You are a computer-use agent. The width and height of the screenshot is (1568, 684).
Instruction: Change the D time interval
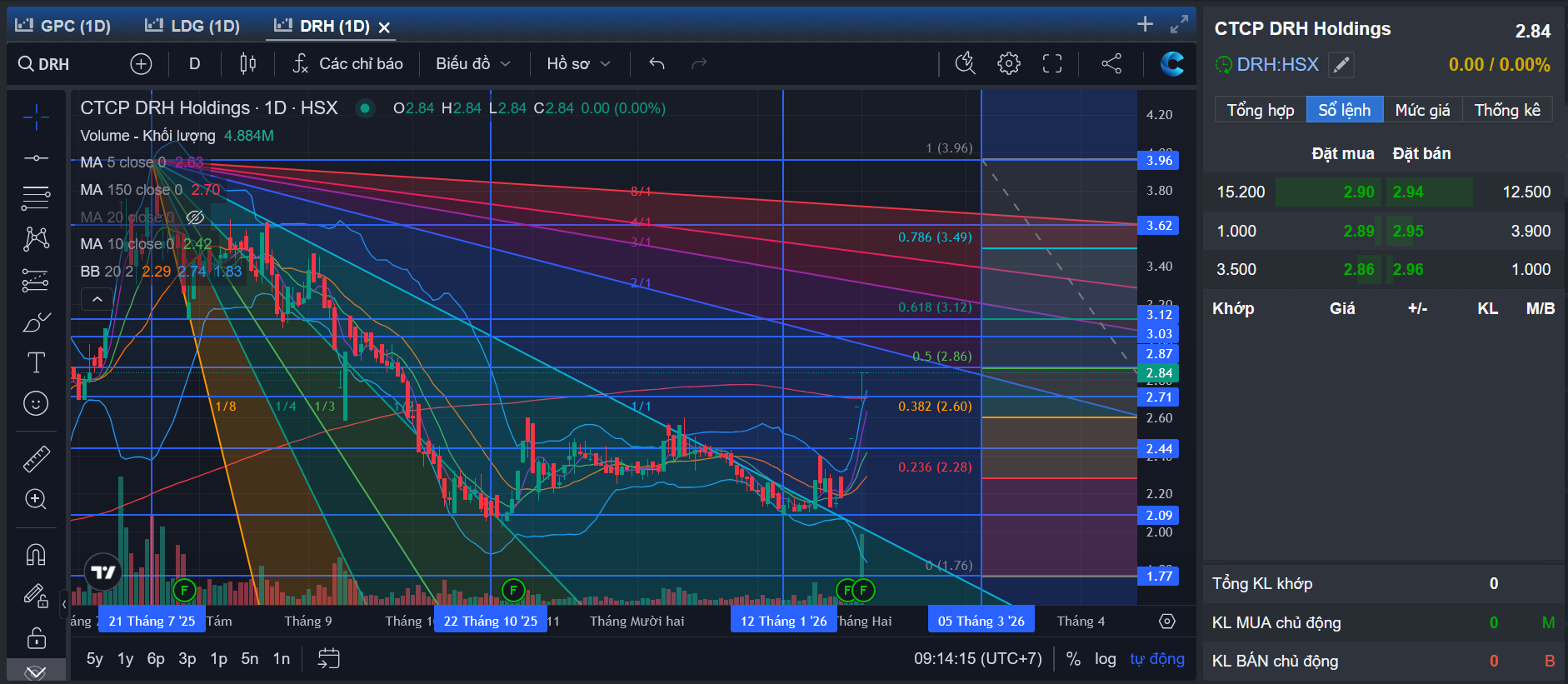coord(194,63)
